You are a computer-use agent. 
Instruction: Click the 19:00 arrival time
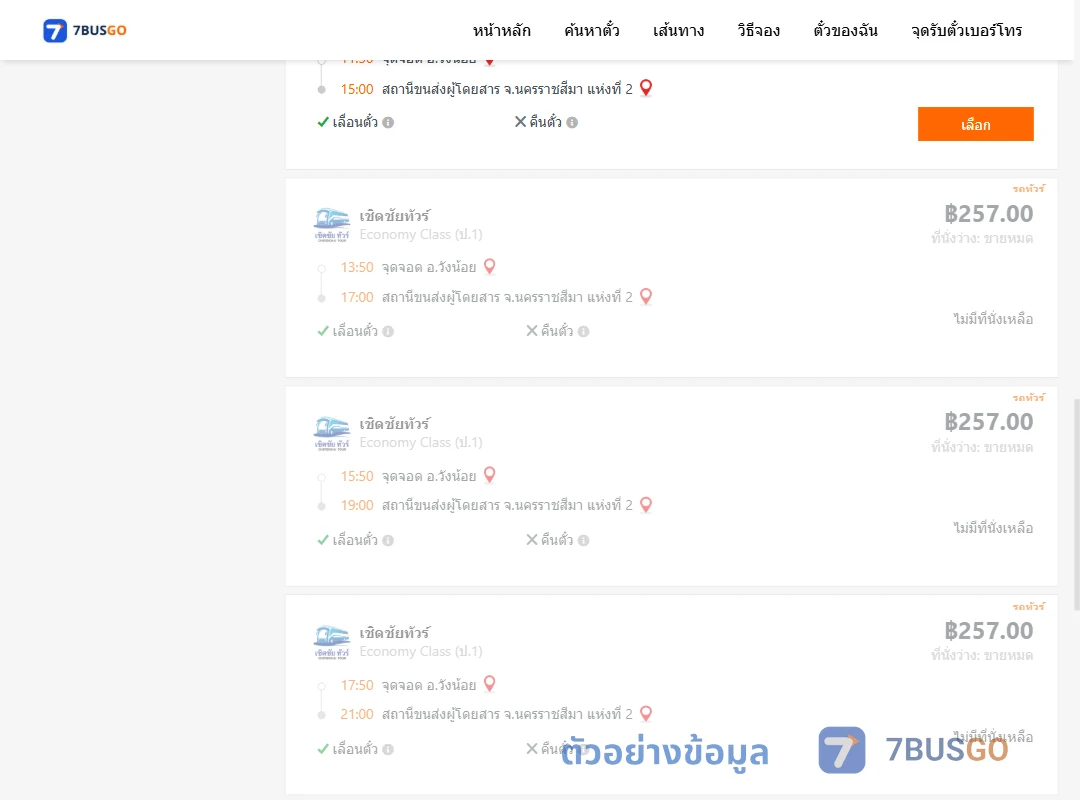357,506
